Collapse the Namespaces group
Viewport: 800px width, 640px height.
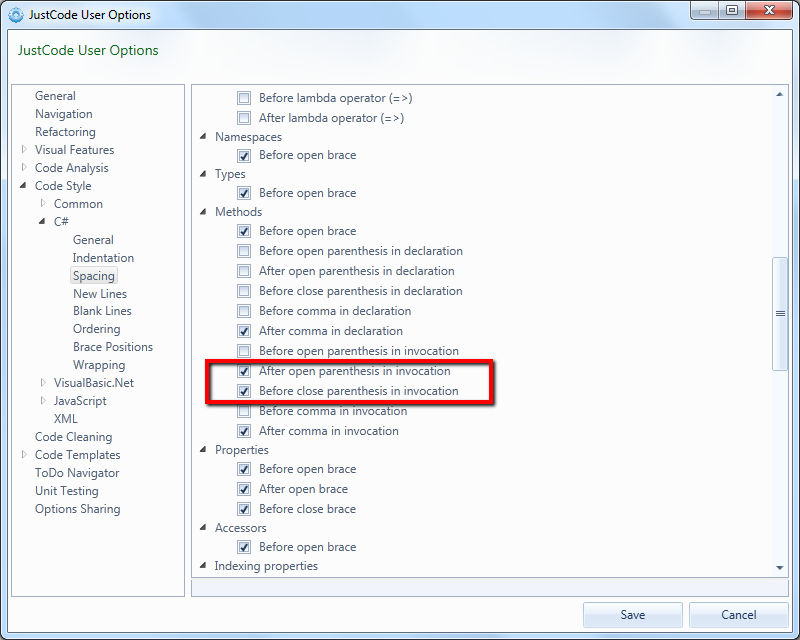click(x=203, y=136)
